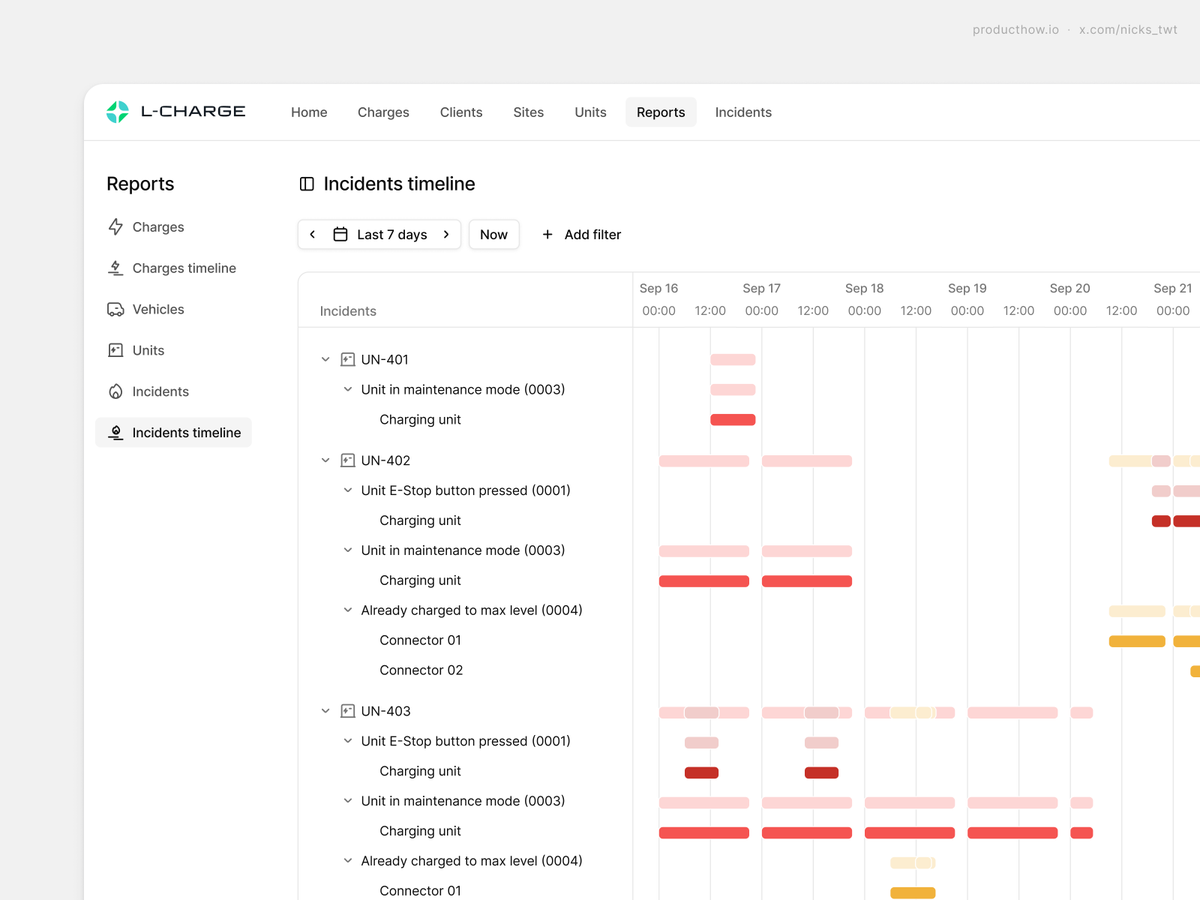This screenshot has width=1200, height=900.
Task: Select Incidents timeline in sidebar
Action: click(x=174, y=432)
